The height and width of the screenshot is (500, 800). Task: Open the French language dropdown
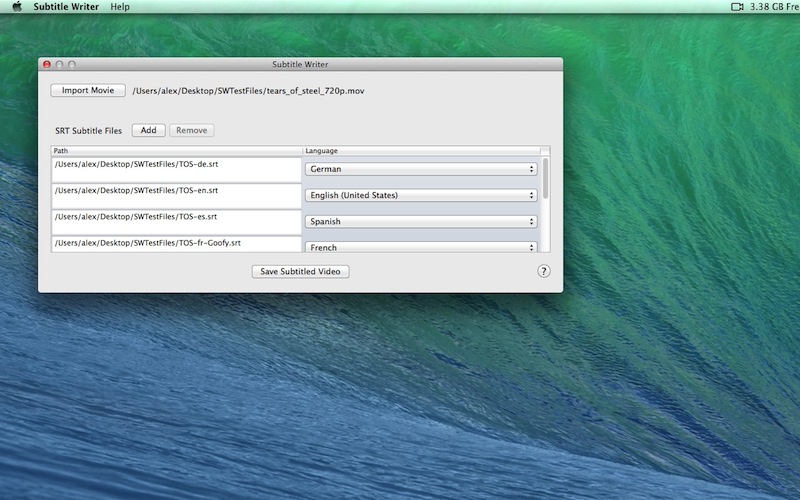click(x=421, y=247)
